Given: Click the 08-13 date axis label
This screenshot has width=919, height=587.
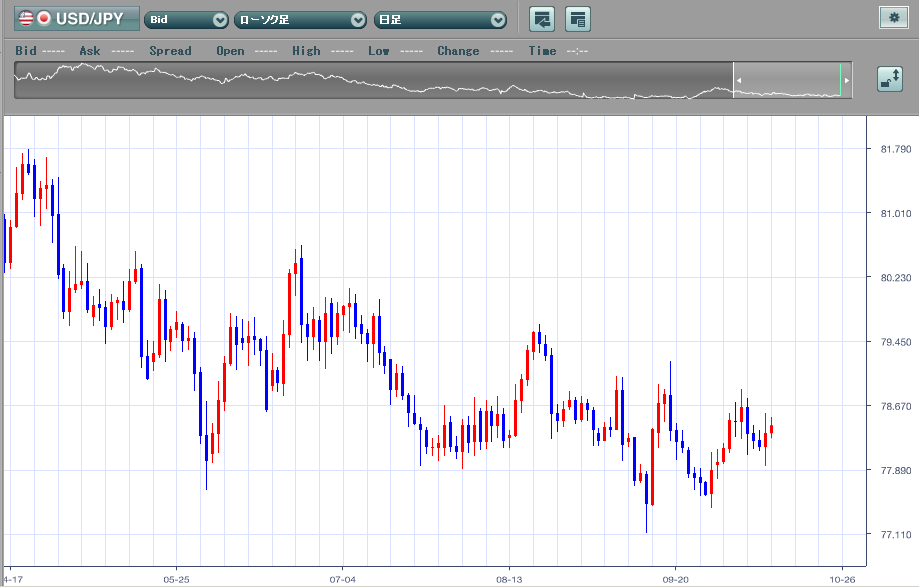Looking at the screenshot, I should (509, 579).
